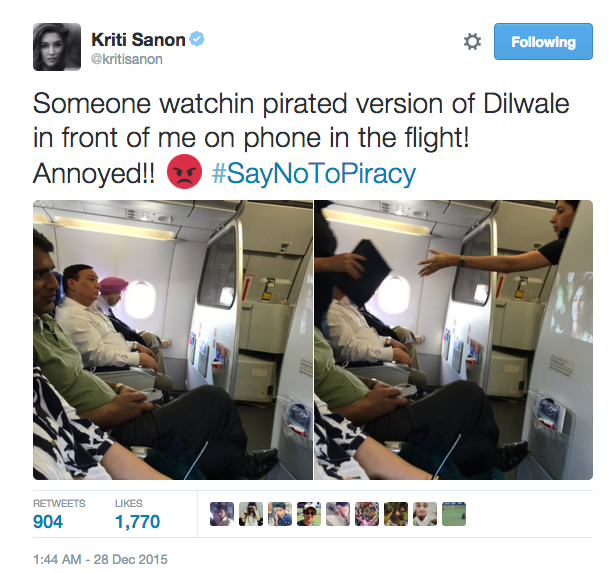Open the @kritisanon handle link
The image size is (616, 573).
126,59
